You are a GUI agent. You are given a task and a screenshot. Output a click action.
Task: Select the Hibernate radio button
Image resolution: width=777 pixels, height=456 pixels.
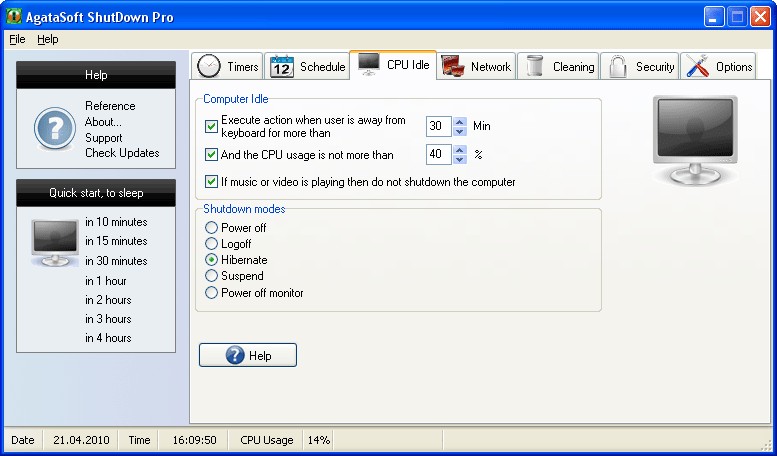(x=212, y=260)
